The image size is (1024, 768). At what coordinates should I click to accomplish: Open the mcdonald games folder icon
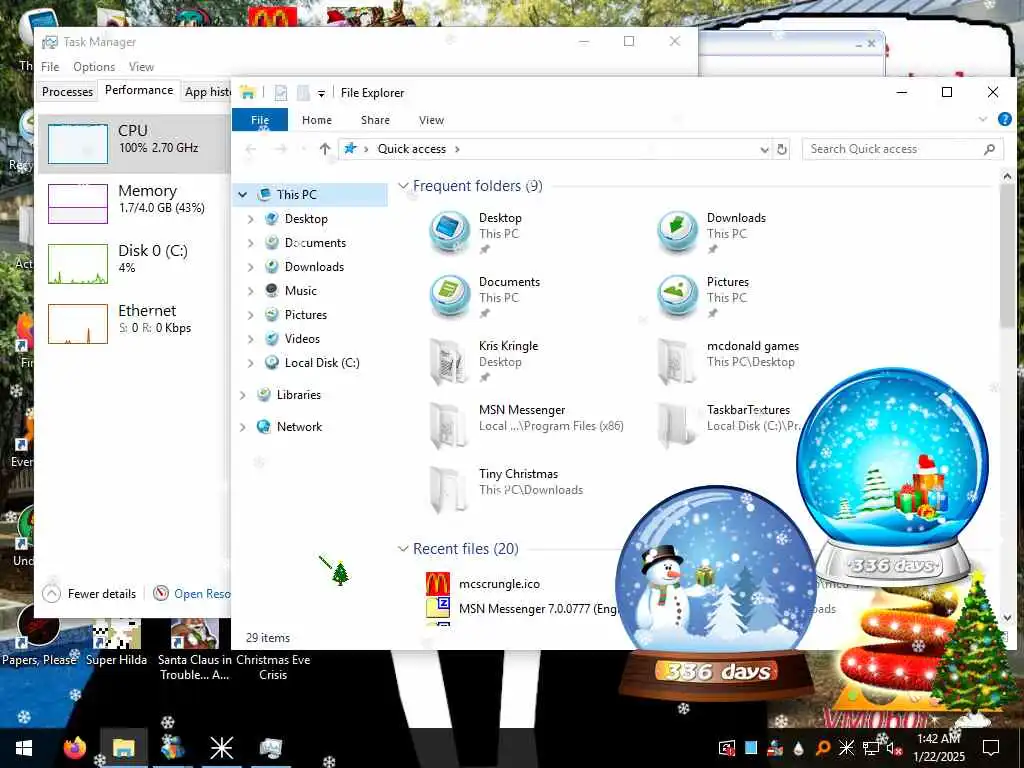pyautogui.click(x=677, y=360)
